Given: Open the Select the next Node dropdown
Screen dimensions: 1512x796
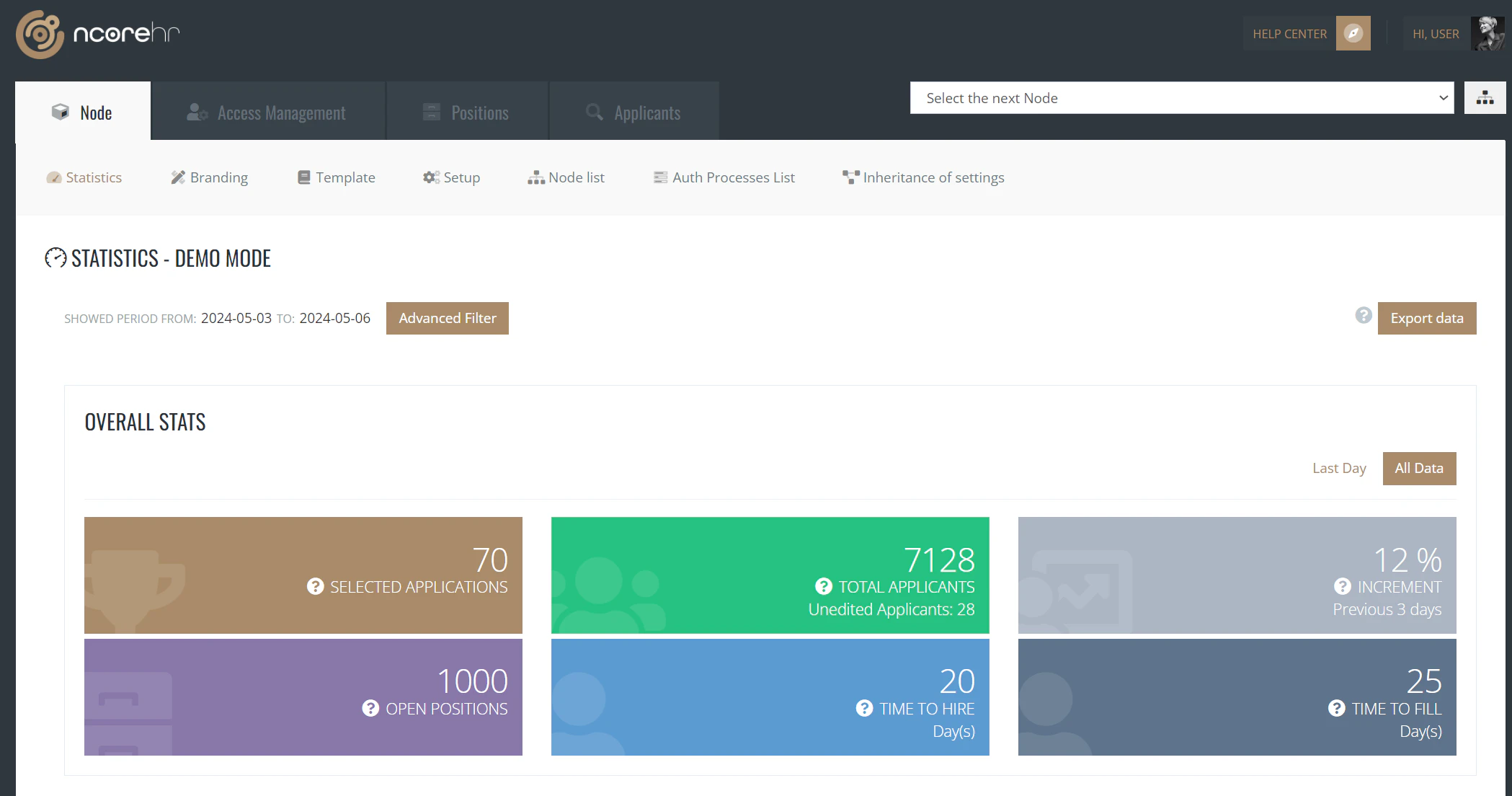Looking at the screenshot, I should tap(1182, 97).
